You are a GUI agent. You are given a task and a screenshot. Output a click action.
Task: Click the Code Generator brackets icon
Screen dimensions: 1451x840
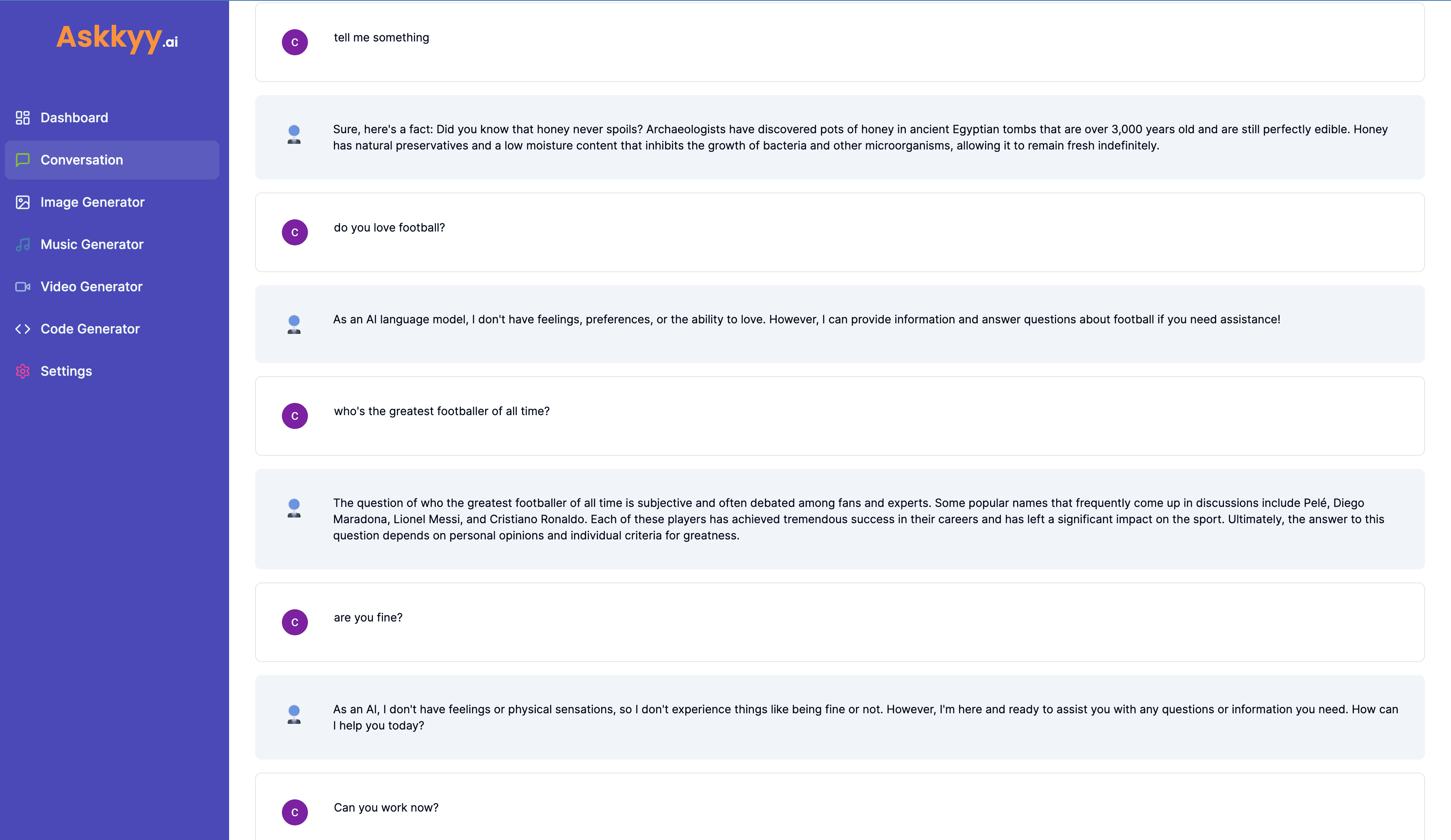coord(22,329)
